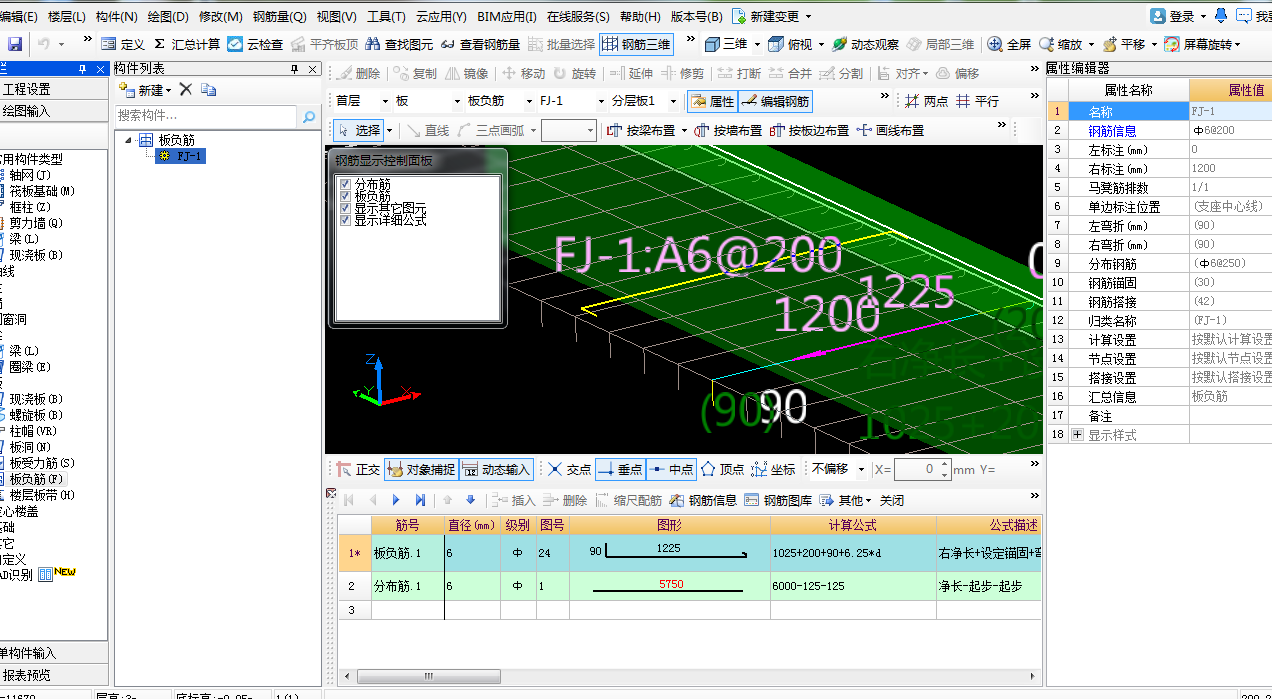Screen dimensions: 1272x699
Task: Open 其他 dropdown in rebar toolbar
Action: pyautogui.click(x=846, y=500)
